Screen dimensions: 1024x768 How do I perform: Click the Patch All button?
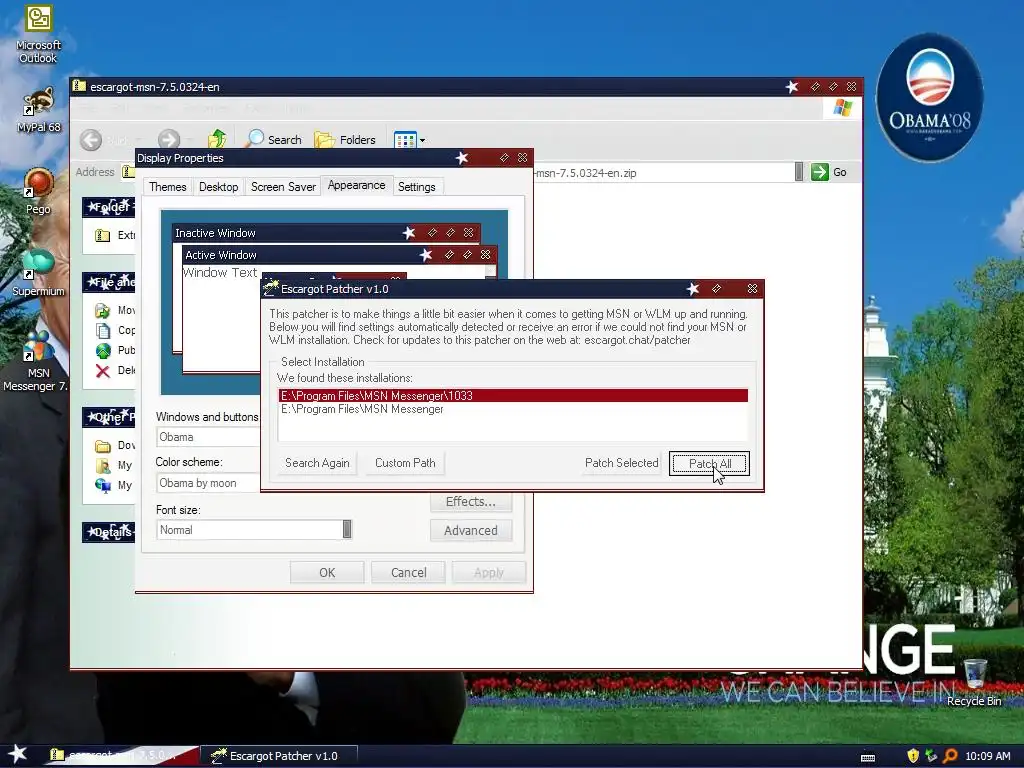click(x=709, y=463)
